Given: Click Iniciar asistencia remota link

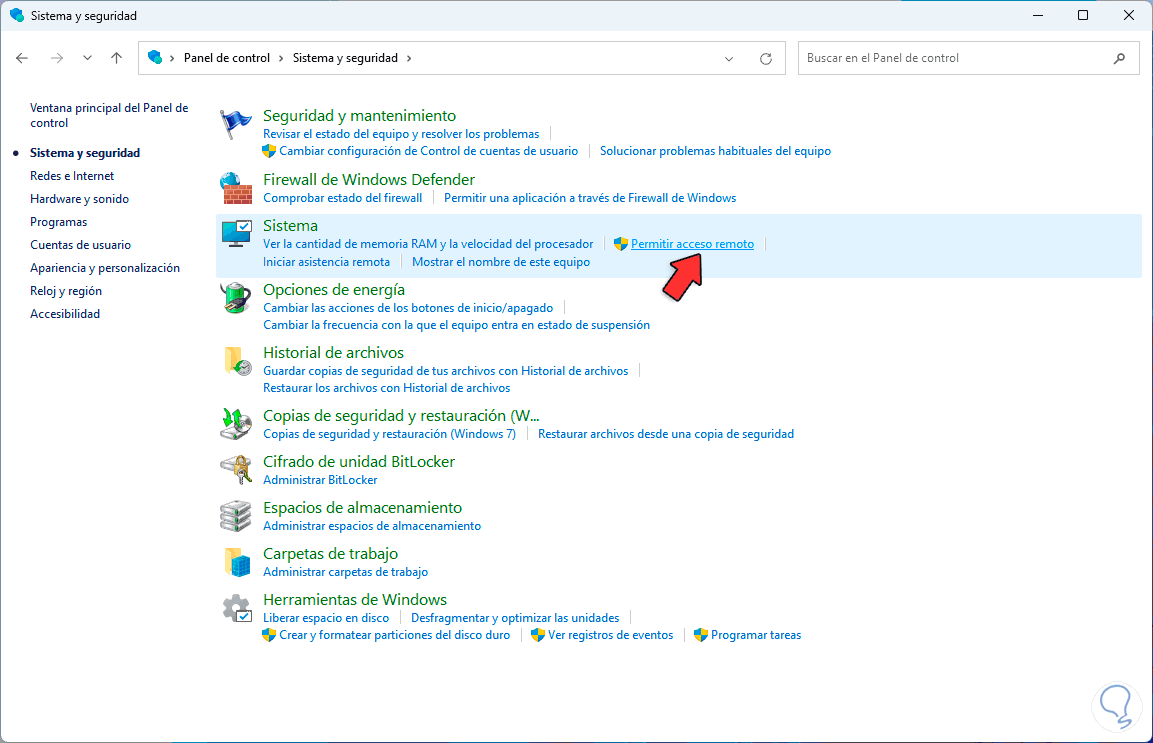Looking at the screenshot, I should (326, 262).
